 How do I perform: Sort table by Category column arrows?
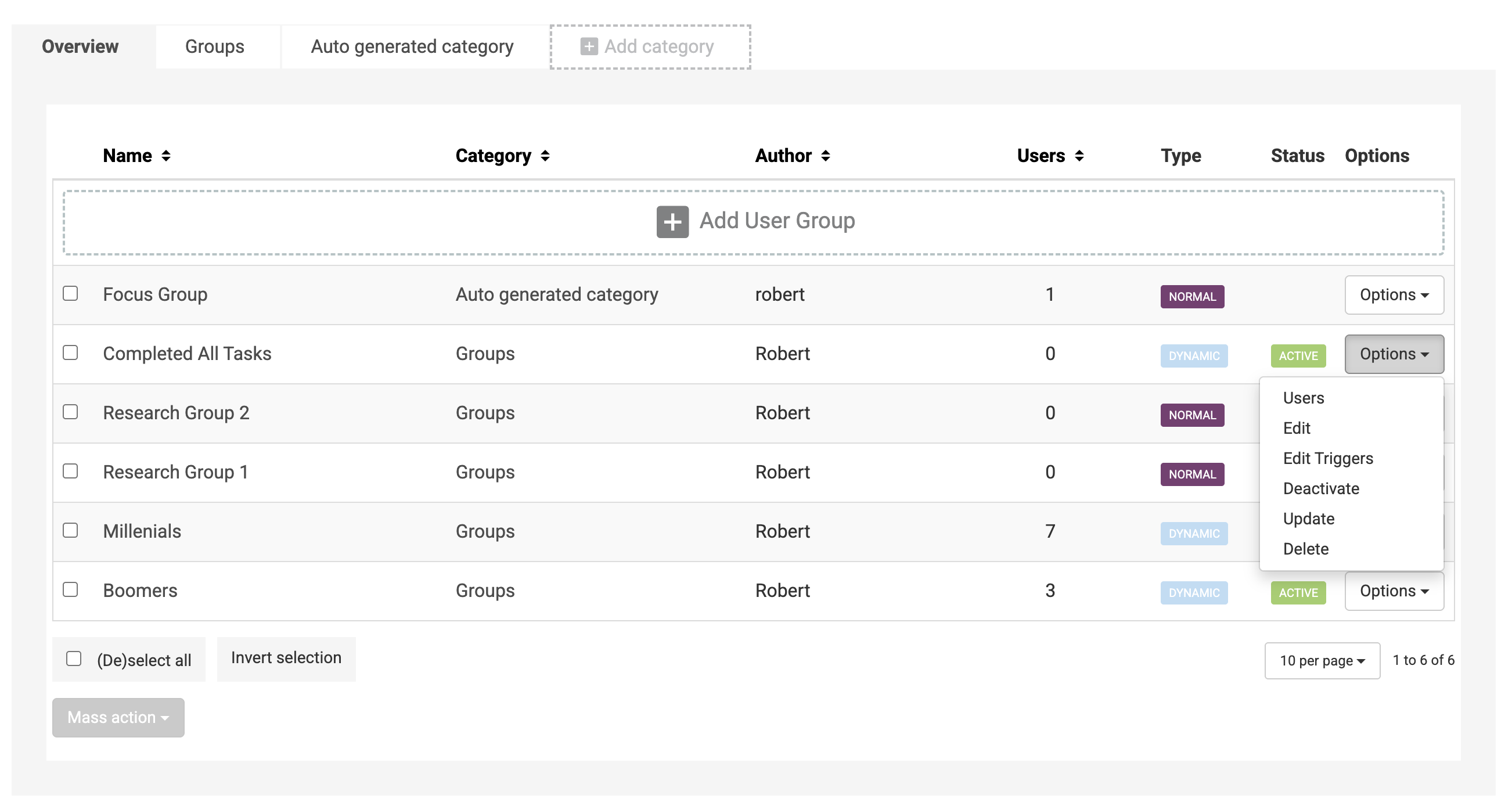coord(545,156)
